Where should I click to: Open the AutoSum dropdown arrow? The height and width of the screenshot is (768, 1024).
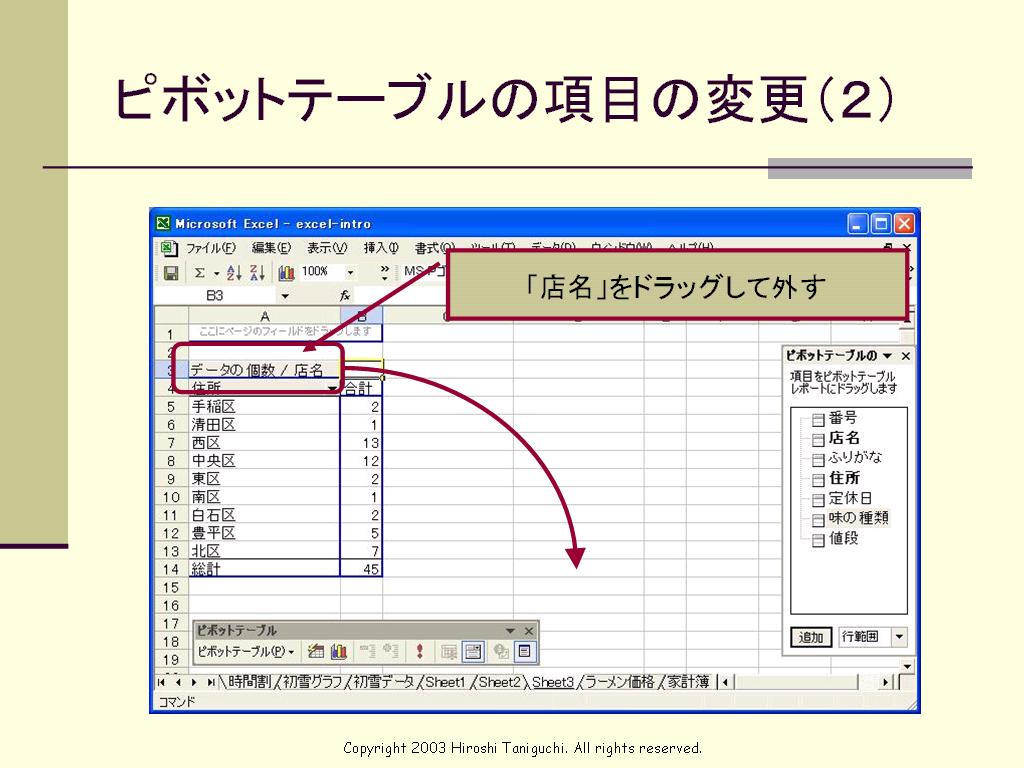coord(216,273)
